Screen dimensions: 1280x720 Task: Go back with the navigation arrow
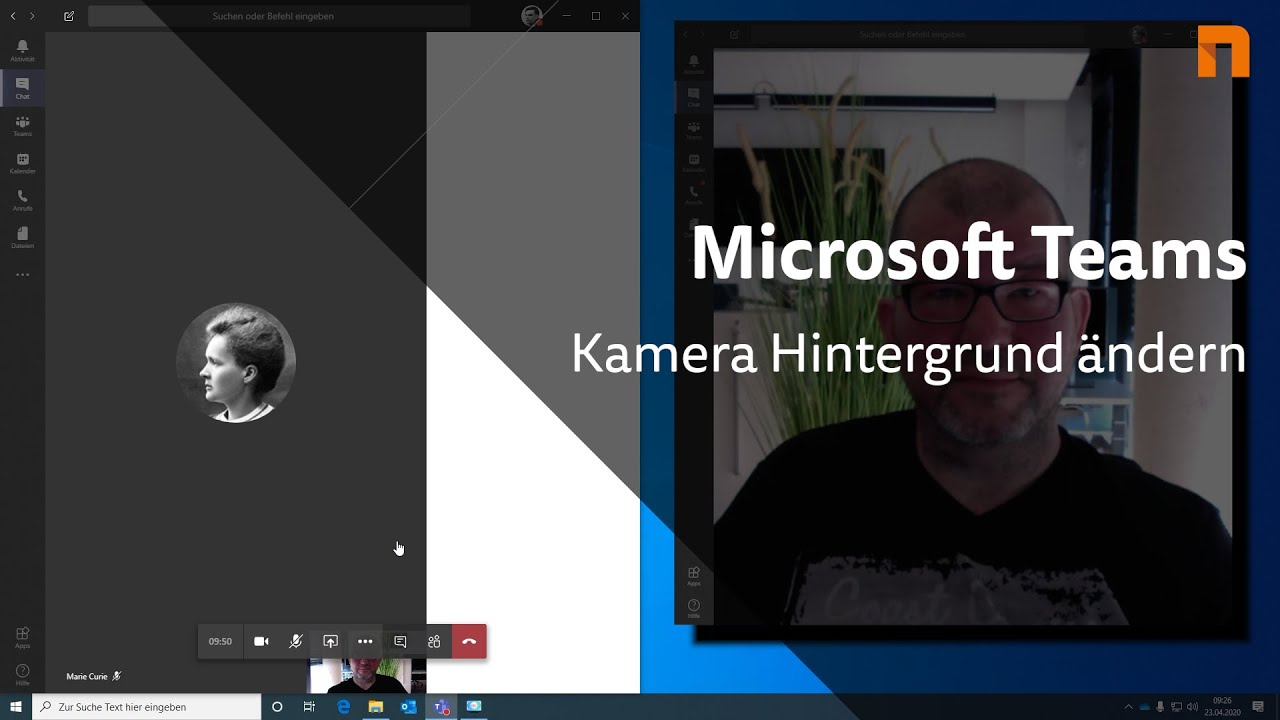(x=13, y=16)
